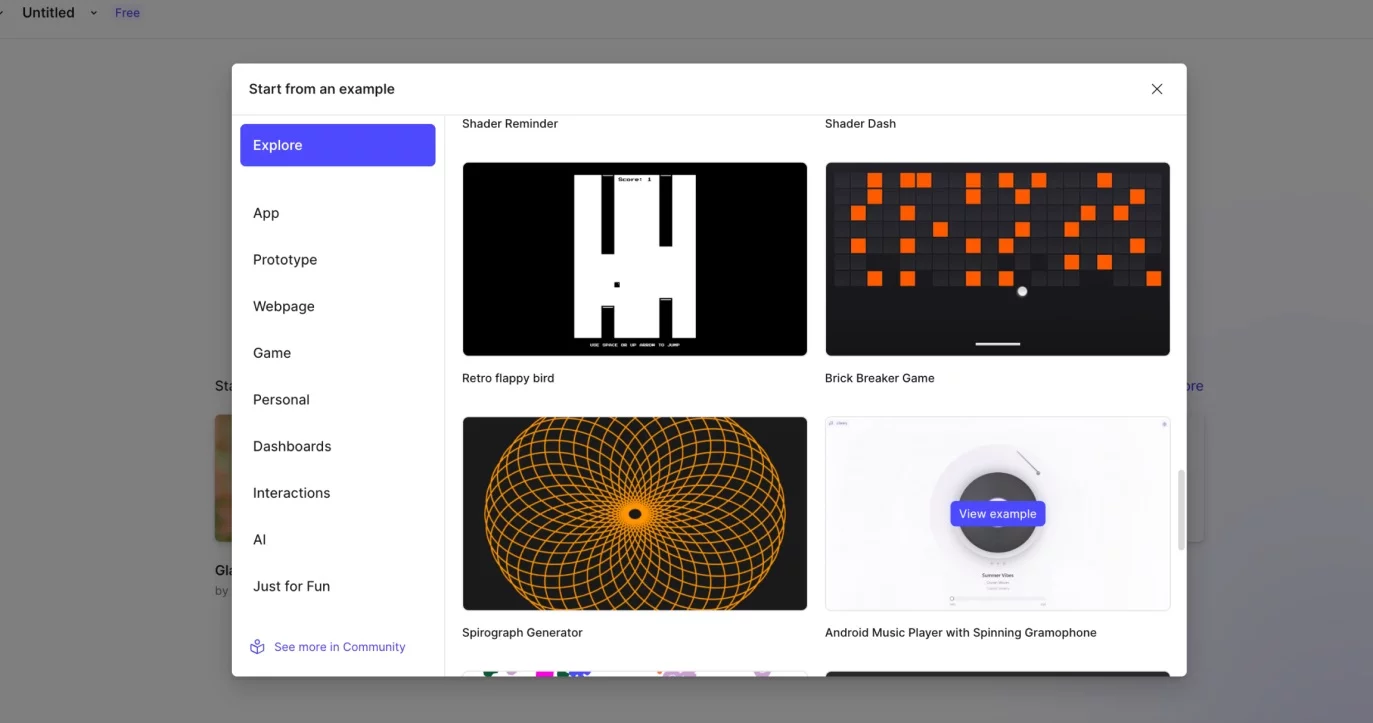
Task: Open the Retro flappy bird thumbnail
Action: coord(634,259)
